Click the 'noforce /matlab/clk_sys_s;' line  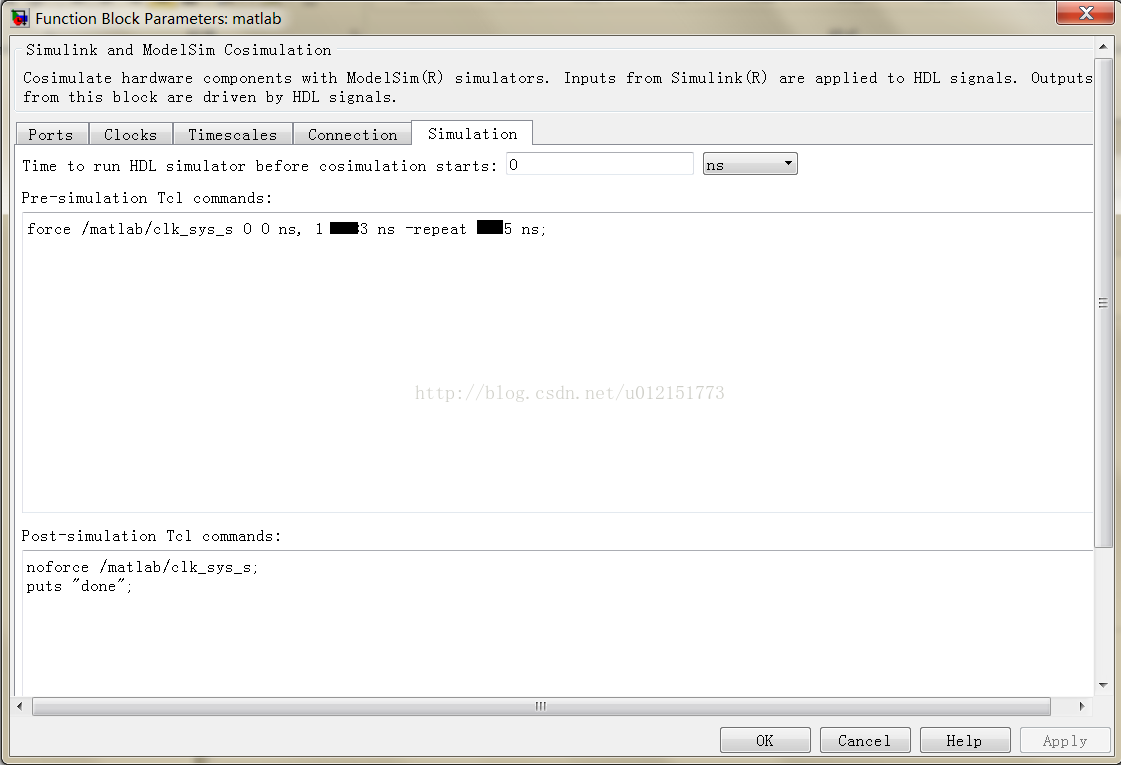pyautogui.click(x=142, y=567)
